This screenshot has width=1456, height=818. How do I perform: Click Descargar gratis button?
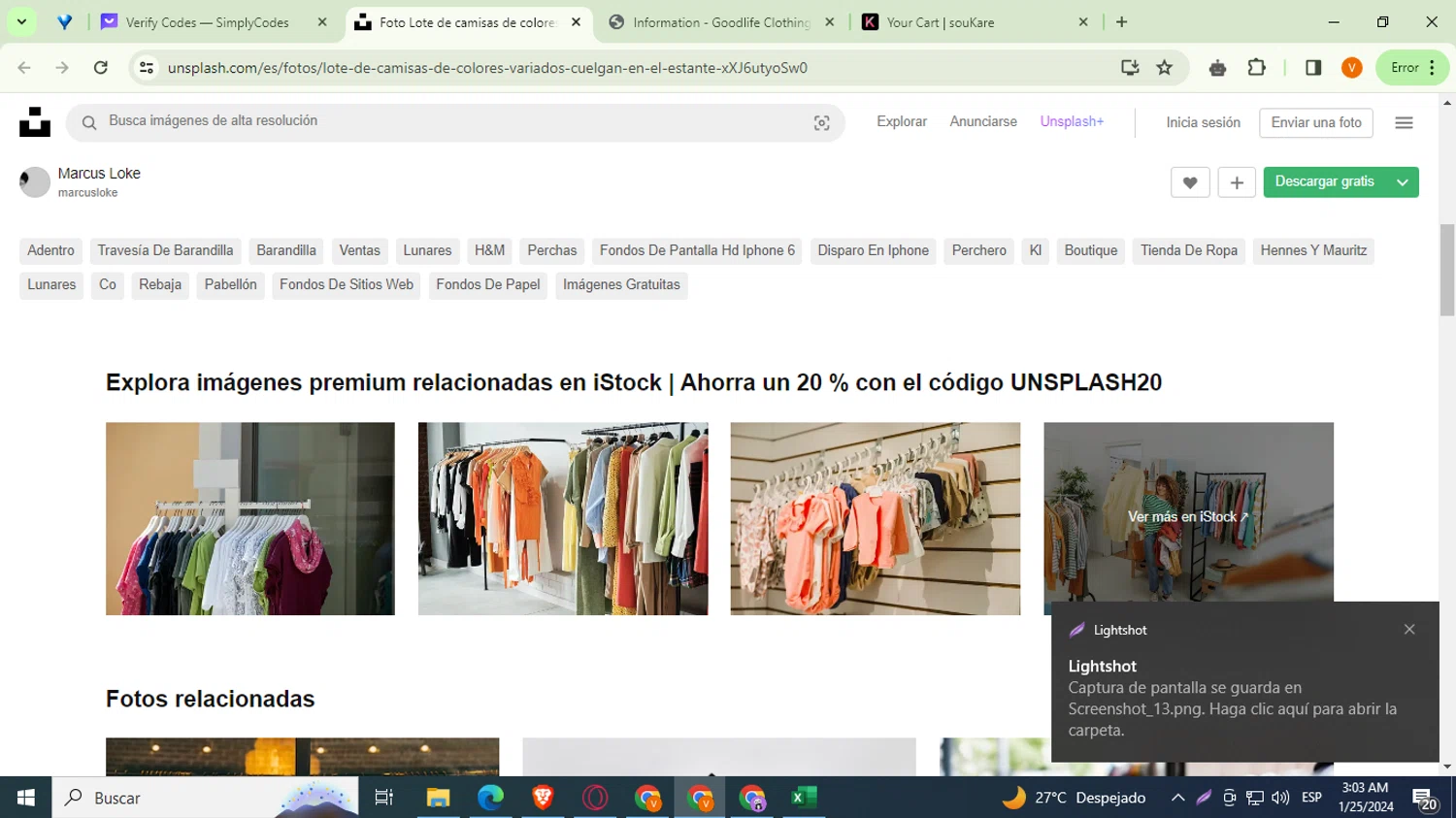pos(1324,182)
